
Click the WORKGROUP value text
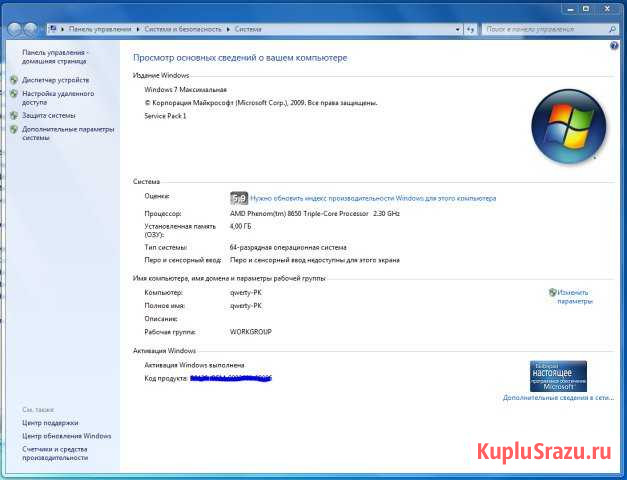(251, 332)
